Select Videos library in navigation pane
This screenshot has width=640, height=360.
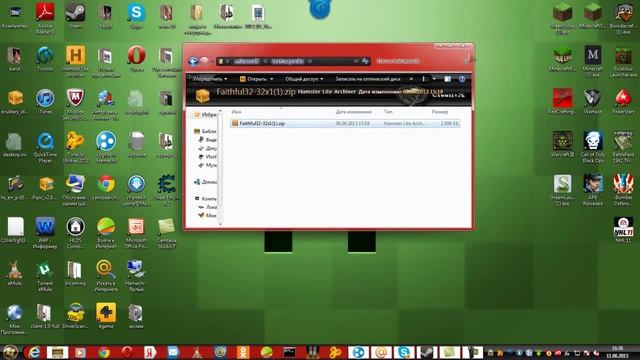point(208,140)
